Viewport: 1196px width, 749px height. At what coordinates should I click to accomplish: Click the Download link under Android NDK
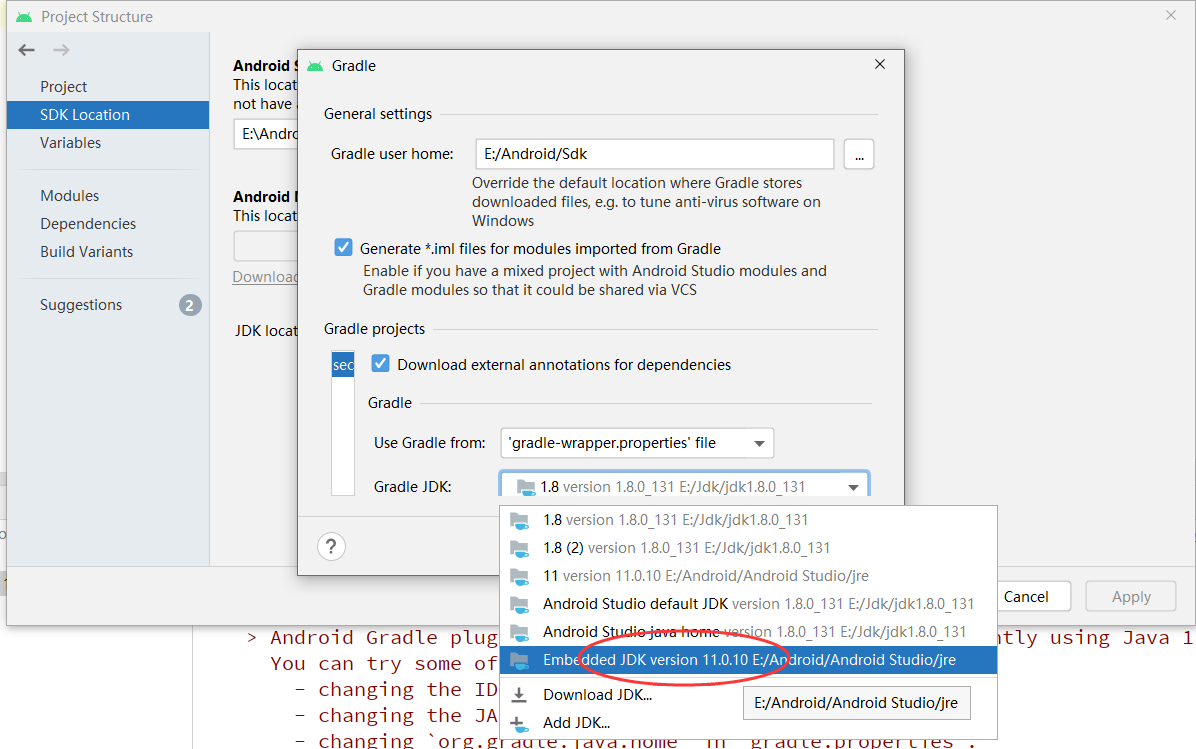pyautogui.click(x=265, y=277)
